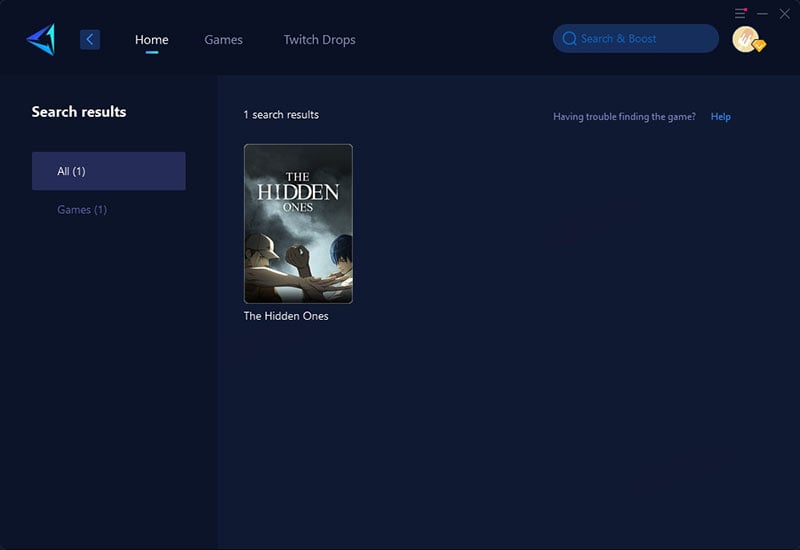
Task: Click 'Having trouble finding the game?' text
Action: (x=624, y=117)
